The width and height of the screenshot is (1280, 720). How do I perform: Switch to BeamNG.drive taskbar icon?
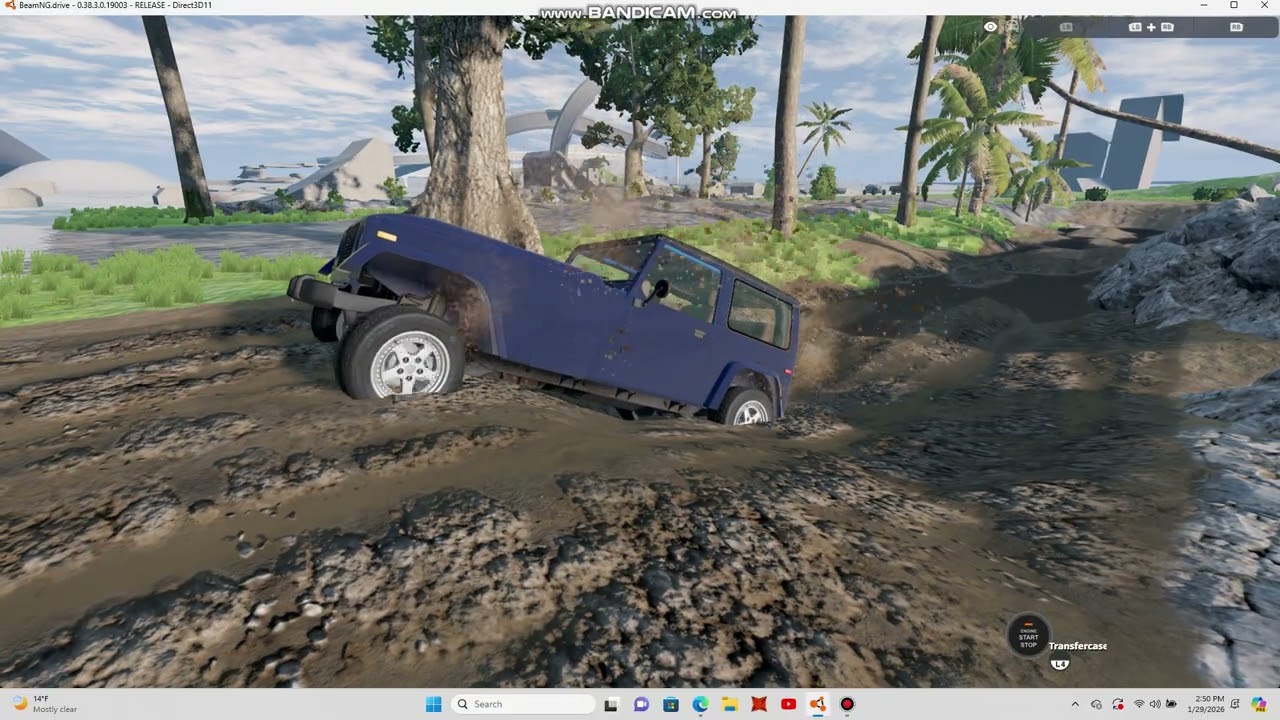(x=818, y=704)
